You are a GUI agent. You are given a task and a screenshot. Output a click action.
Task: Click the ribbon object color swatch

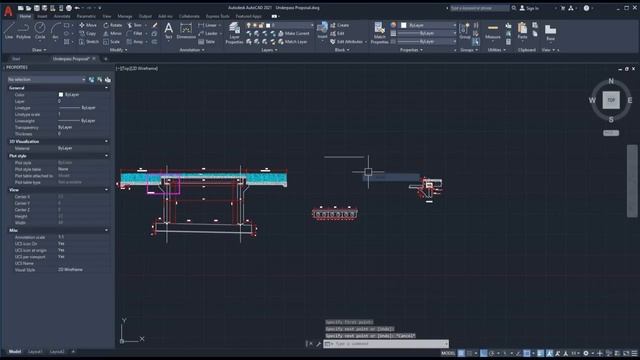click(x=404, y=25)
